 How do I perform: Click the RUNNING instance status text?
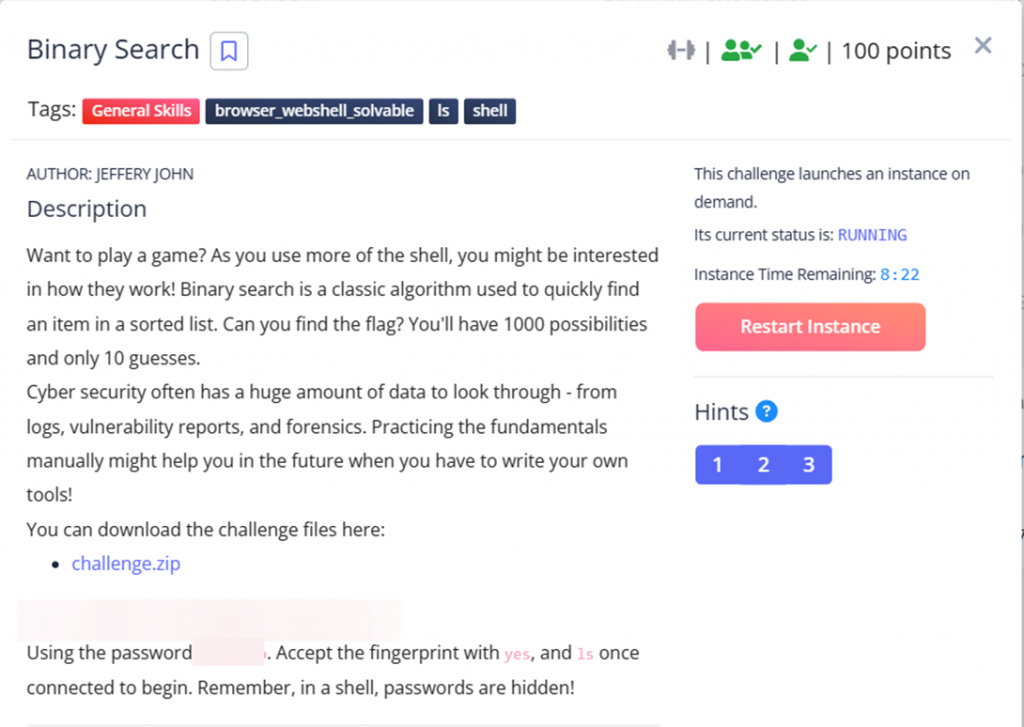(872, 236)
